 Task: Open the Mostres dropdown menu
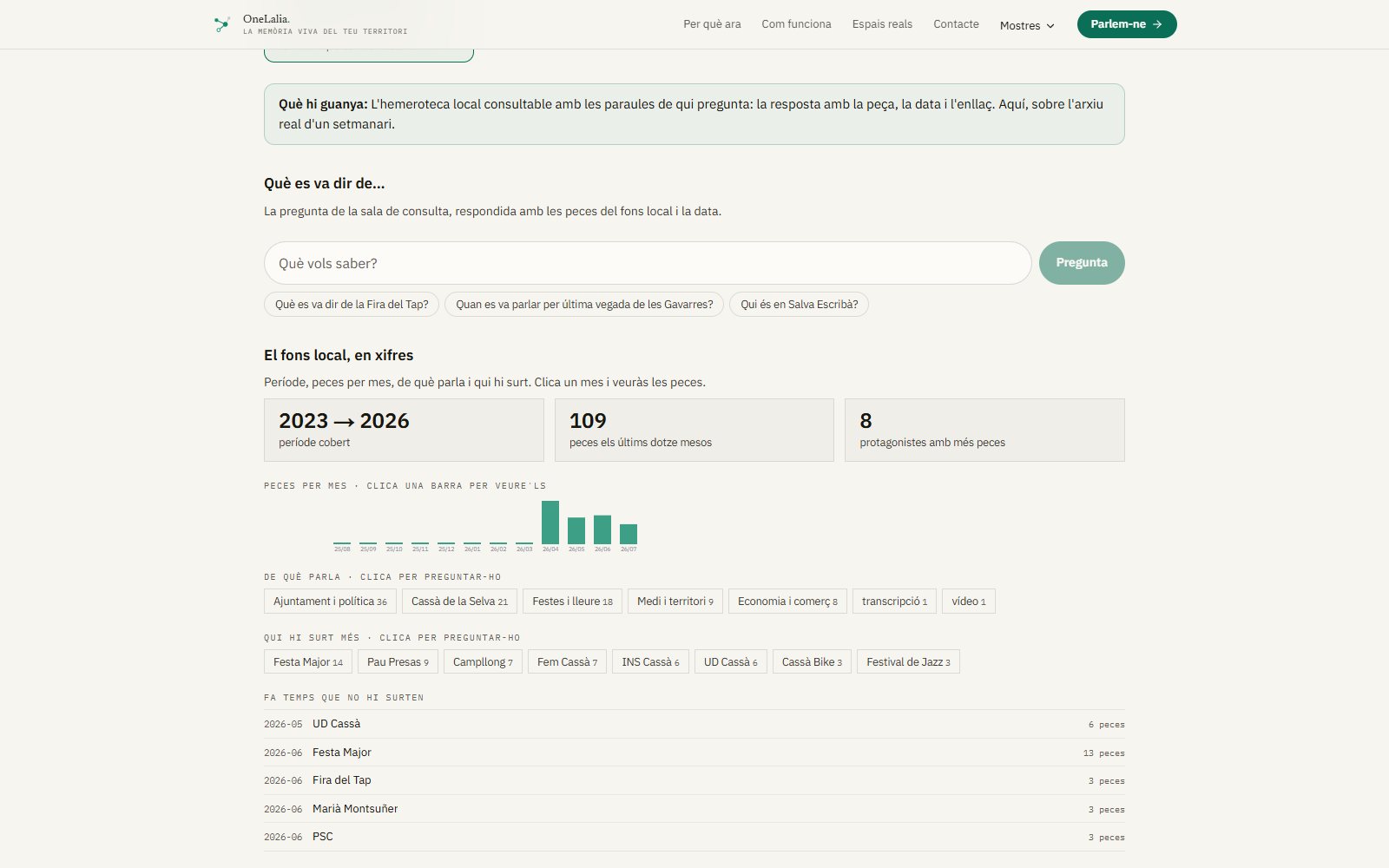[1027, 25]
